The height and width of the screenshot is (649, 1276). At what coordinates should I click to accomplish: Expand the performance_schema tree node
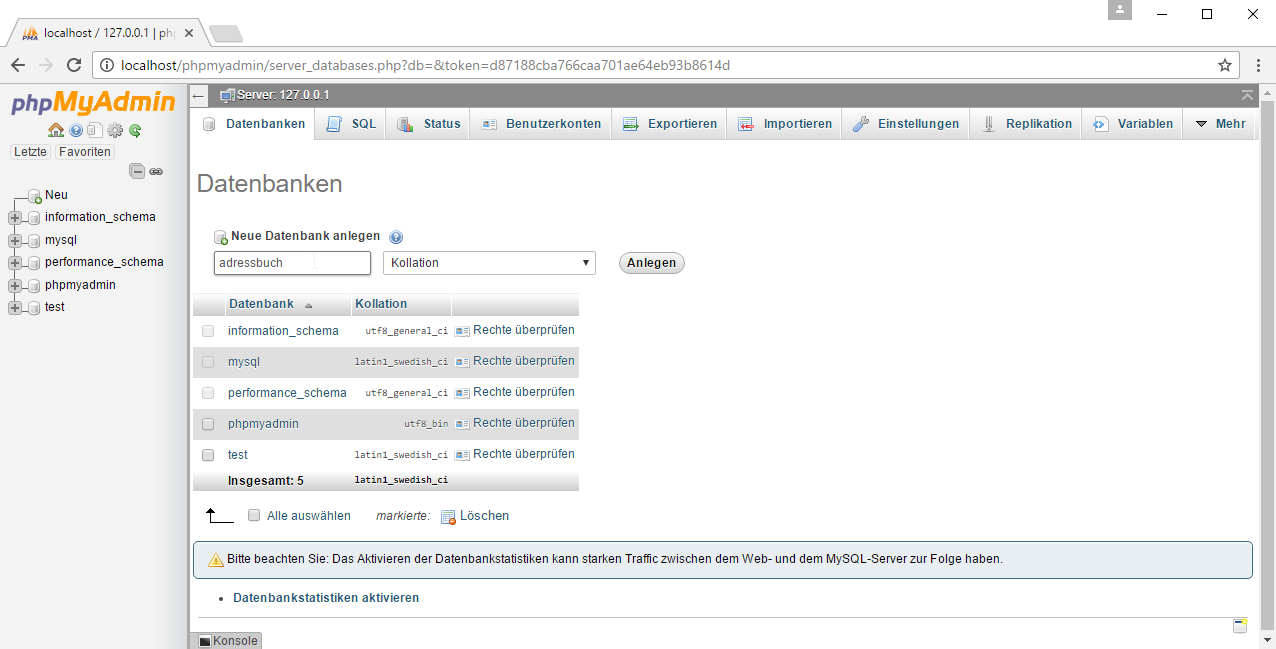click(x=14, y=263)
